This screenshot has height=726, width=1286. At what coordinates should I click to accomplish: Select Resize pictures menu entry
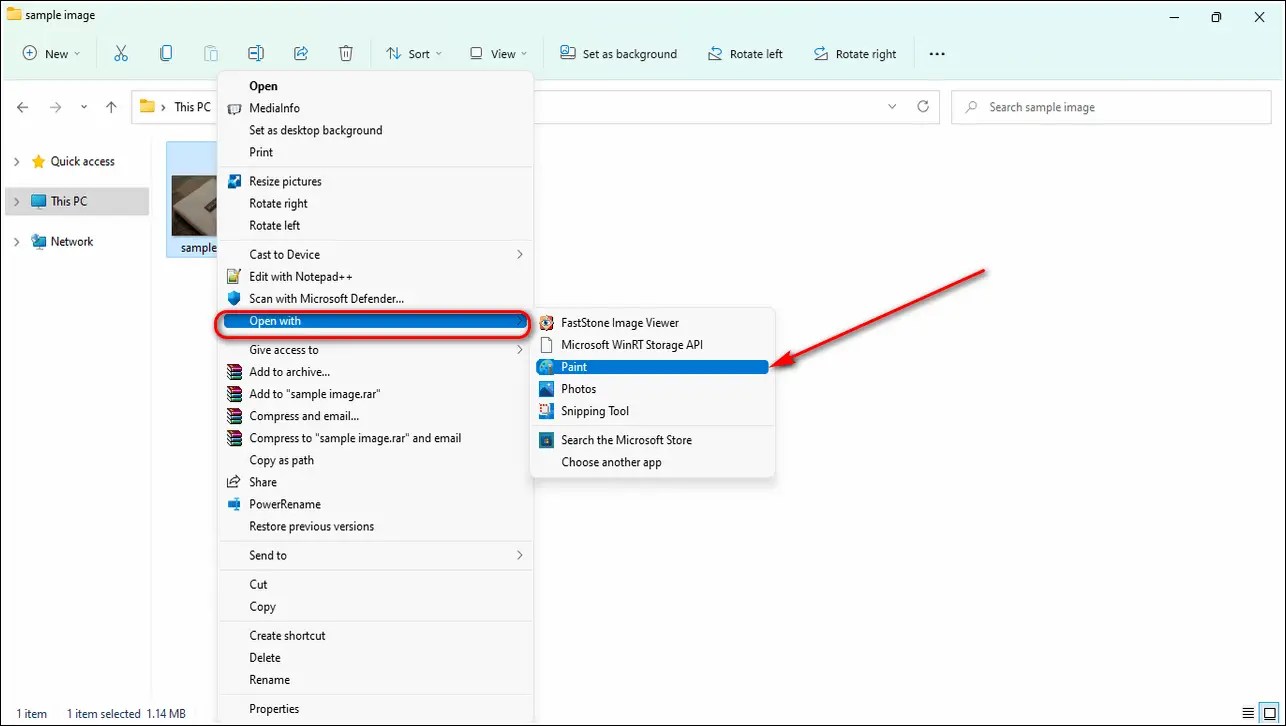coord(374,181)
